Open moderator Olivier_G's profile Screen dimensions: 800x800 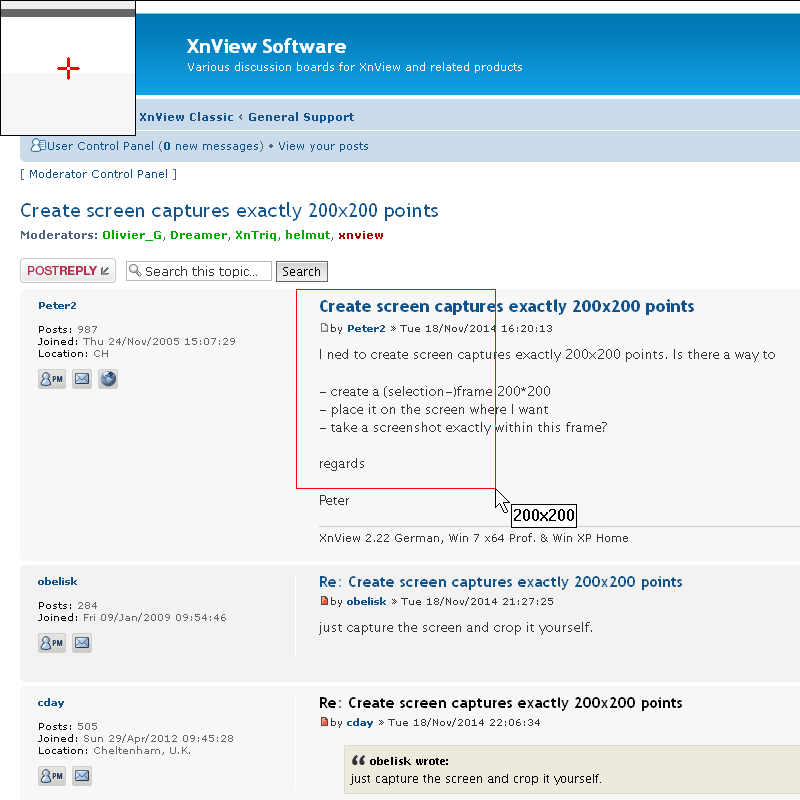coord(132,235)
